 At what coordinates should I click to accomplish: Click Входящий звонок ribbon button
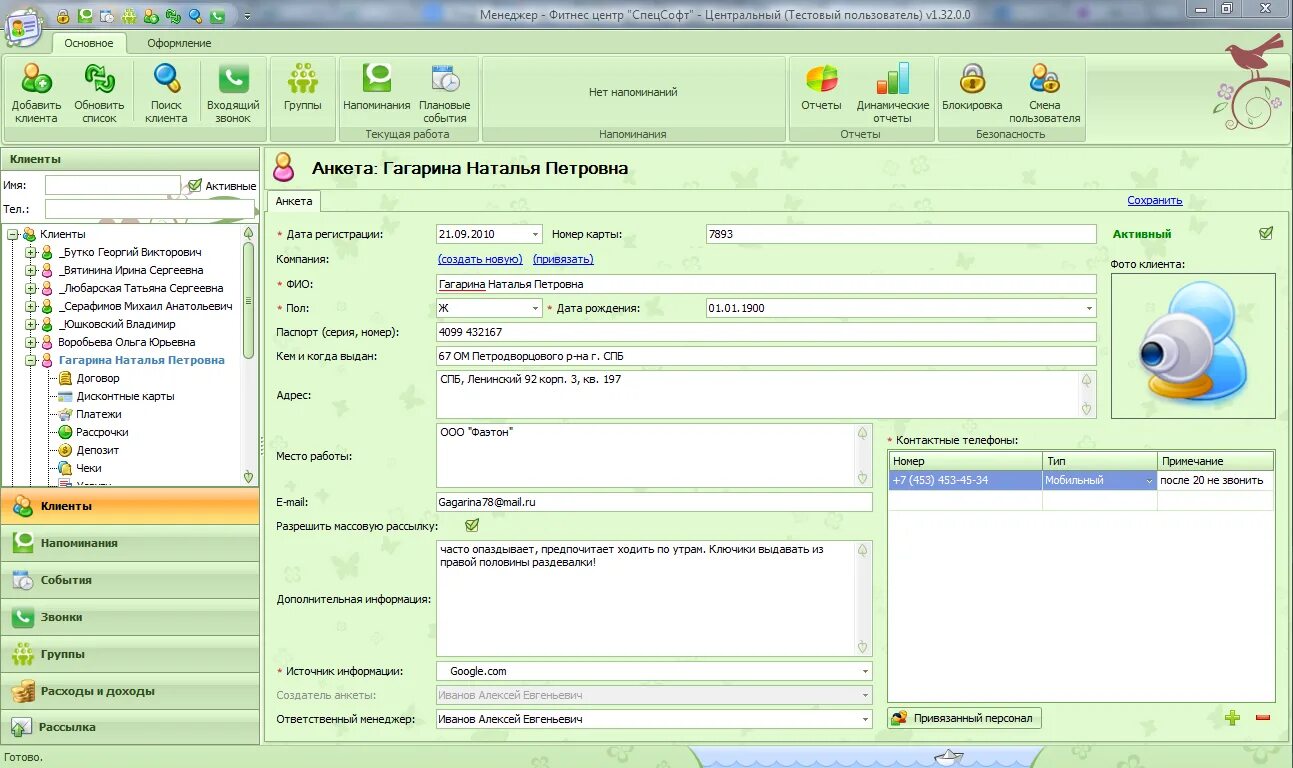233,93
